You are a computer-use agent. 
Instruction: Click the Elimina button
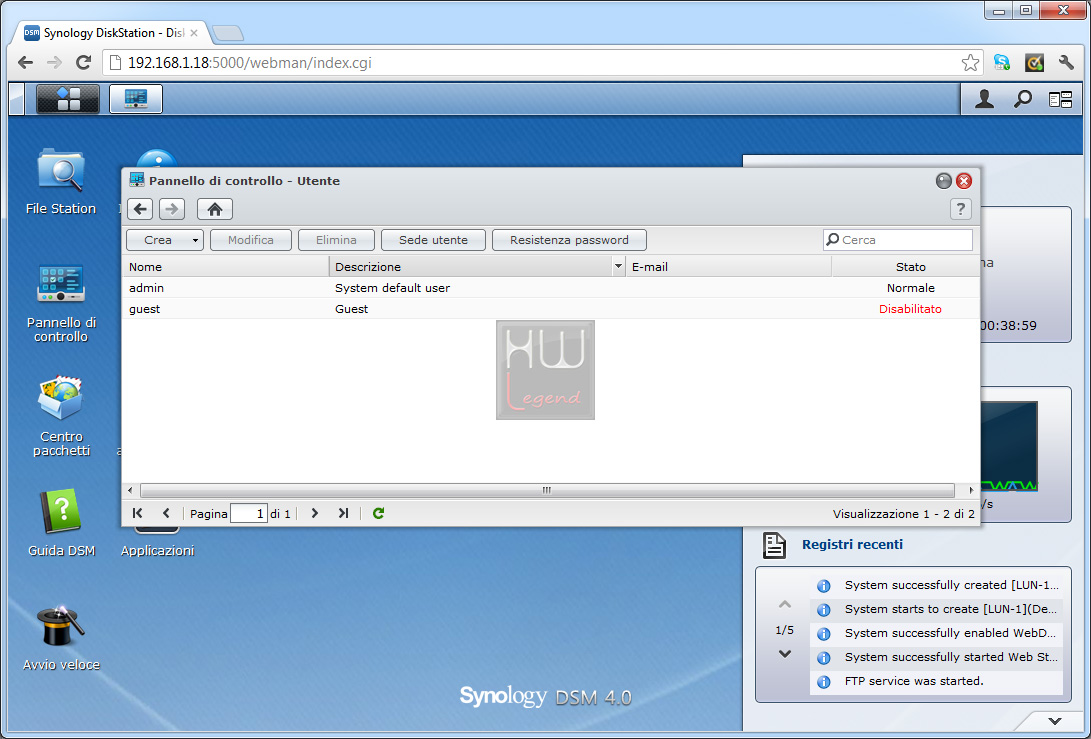[336, 240]
